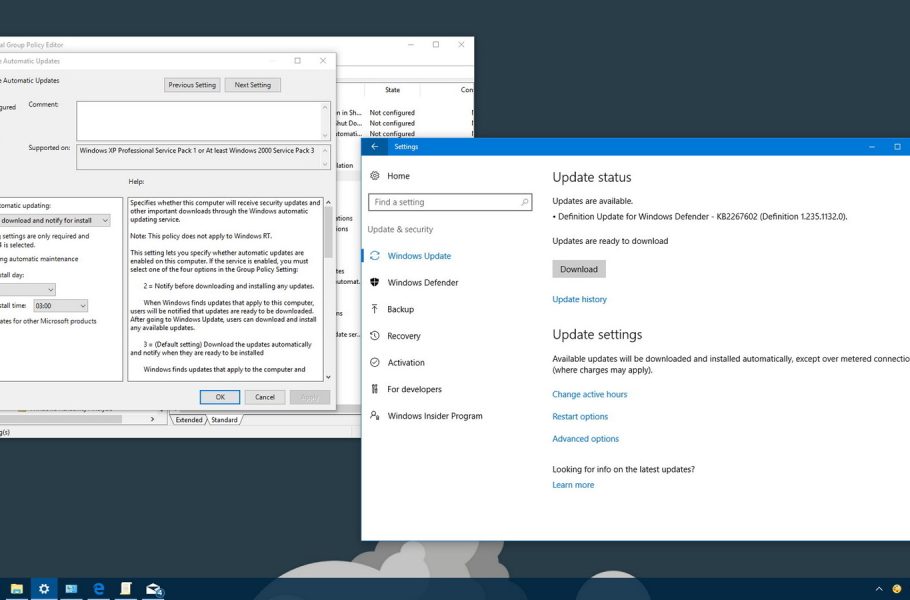Expand Configure automatic updating dropdown
910x600 pixels.
(x=105, y=221)
